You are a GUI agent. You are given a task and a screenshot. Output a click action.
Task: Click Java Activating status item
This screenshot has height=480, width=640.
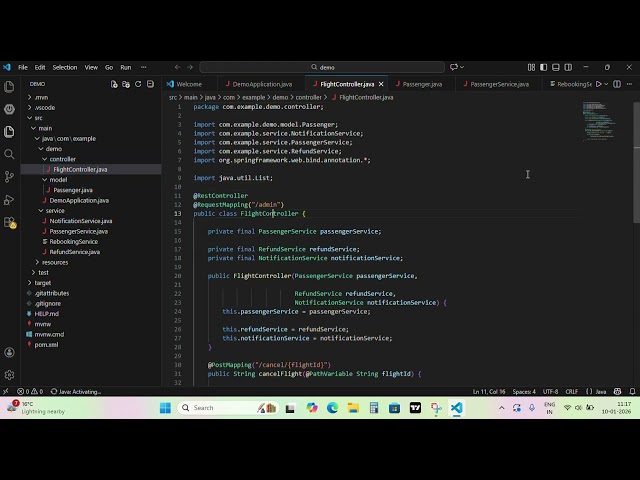(x=76, y=391)
